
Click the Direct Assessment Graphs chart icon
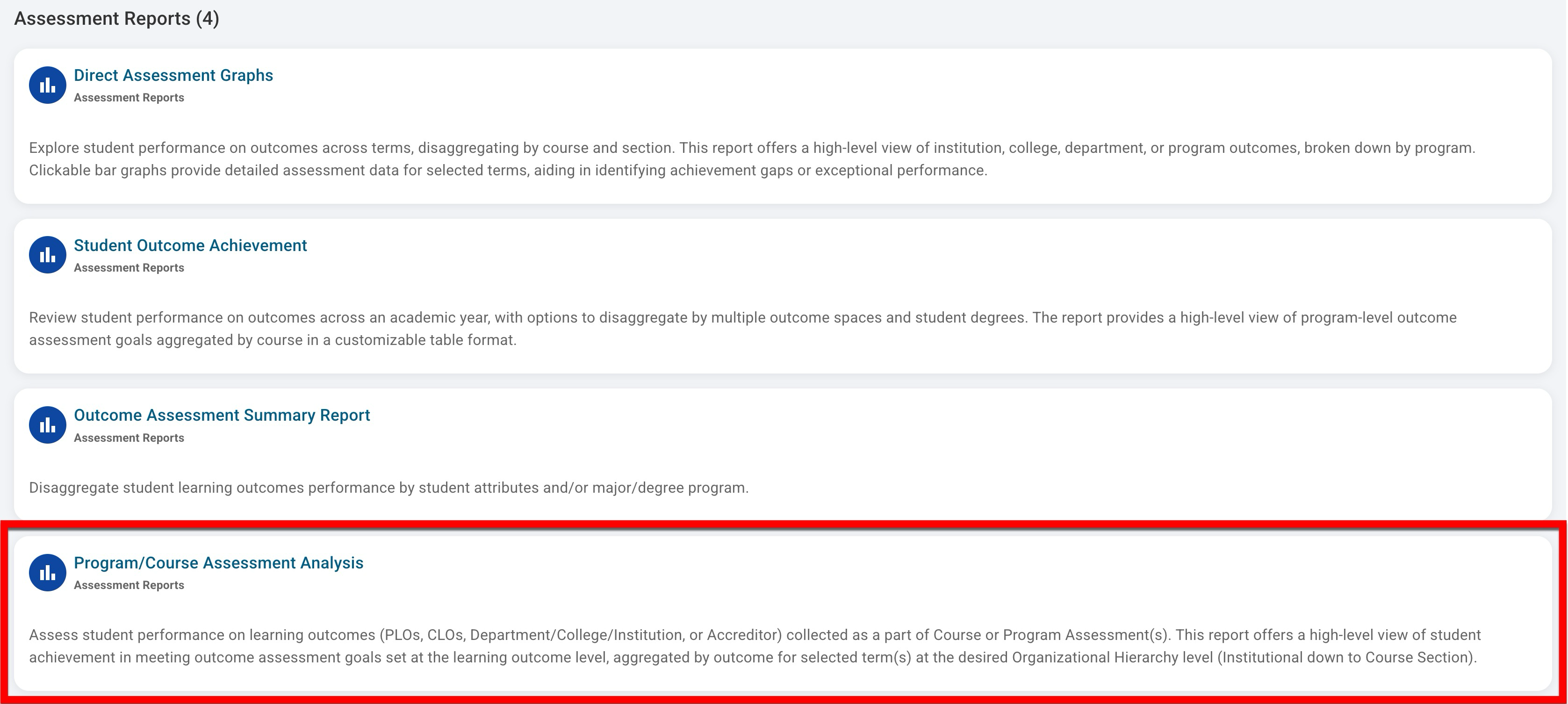(x=48, y=85)
